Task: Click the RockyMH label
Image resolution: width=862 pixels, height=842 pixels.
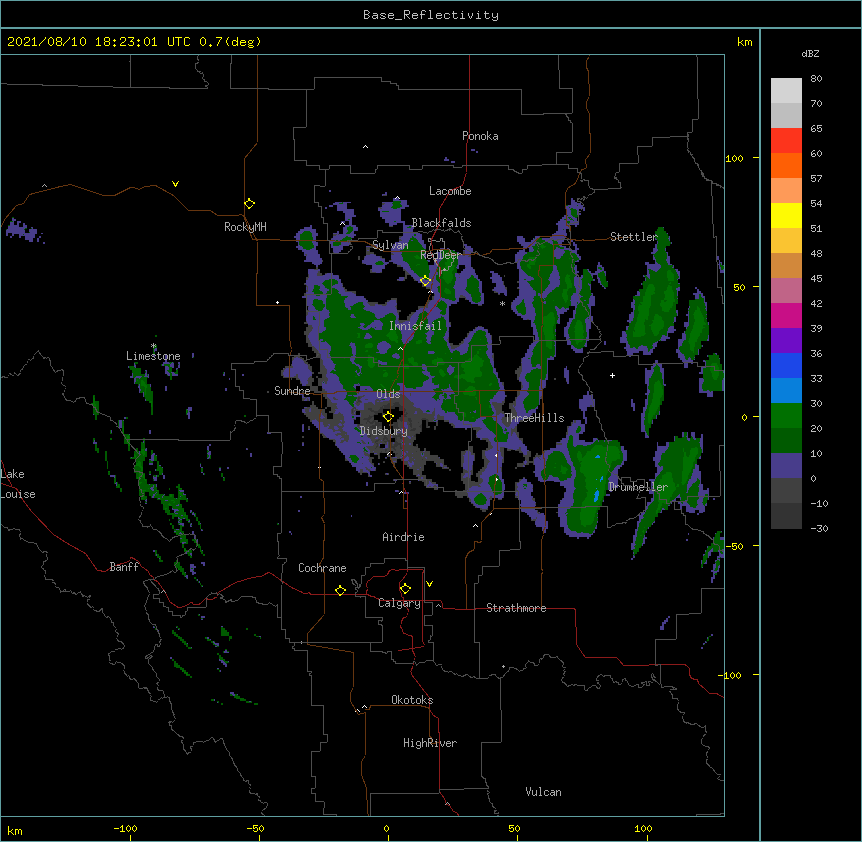Action: (x=245, y=227)
